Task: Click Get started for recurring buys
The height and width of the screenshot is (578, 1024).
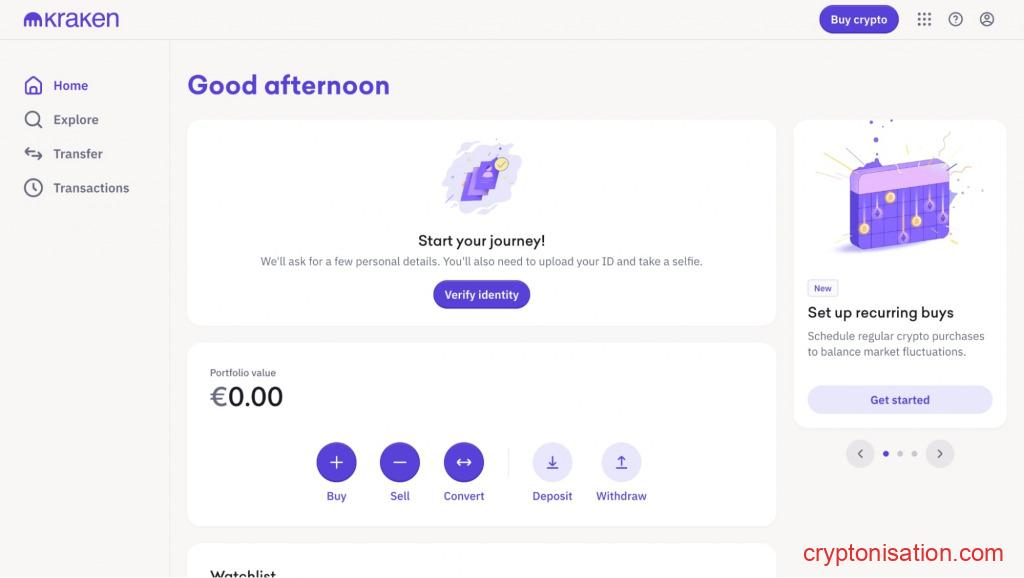Action: click(x=899, y=400)
